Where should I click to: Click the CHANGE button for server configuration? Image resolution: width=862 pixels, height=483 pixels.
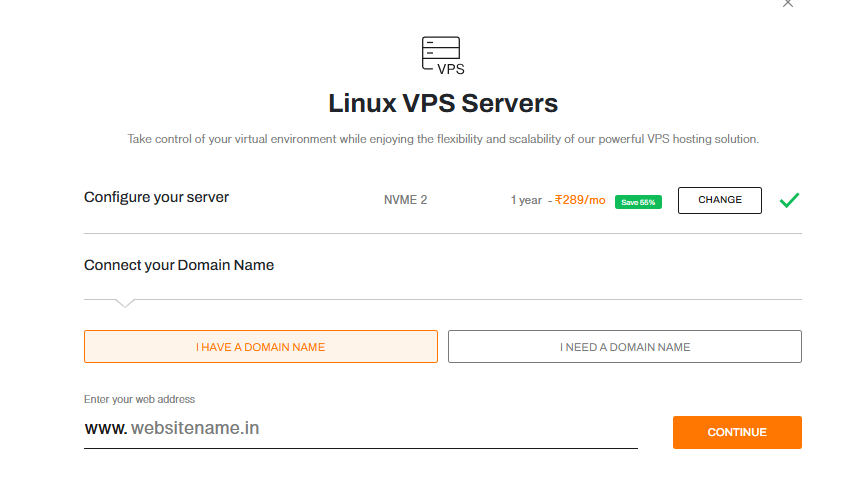720,200
